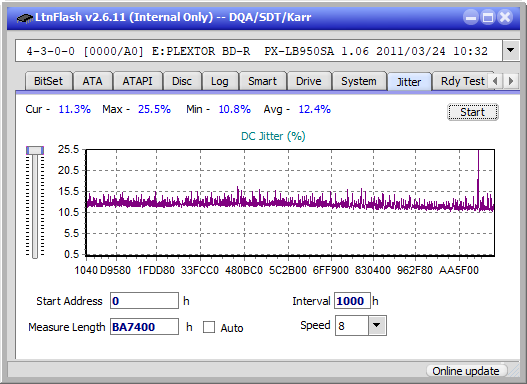Switch to the Disc tab
527x384 pixels.
point(182,81)
